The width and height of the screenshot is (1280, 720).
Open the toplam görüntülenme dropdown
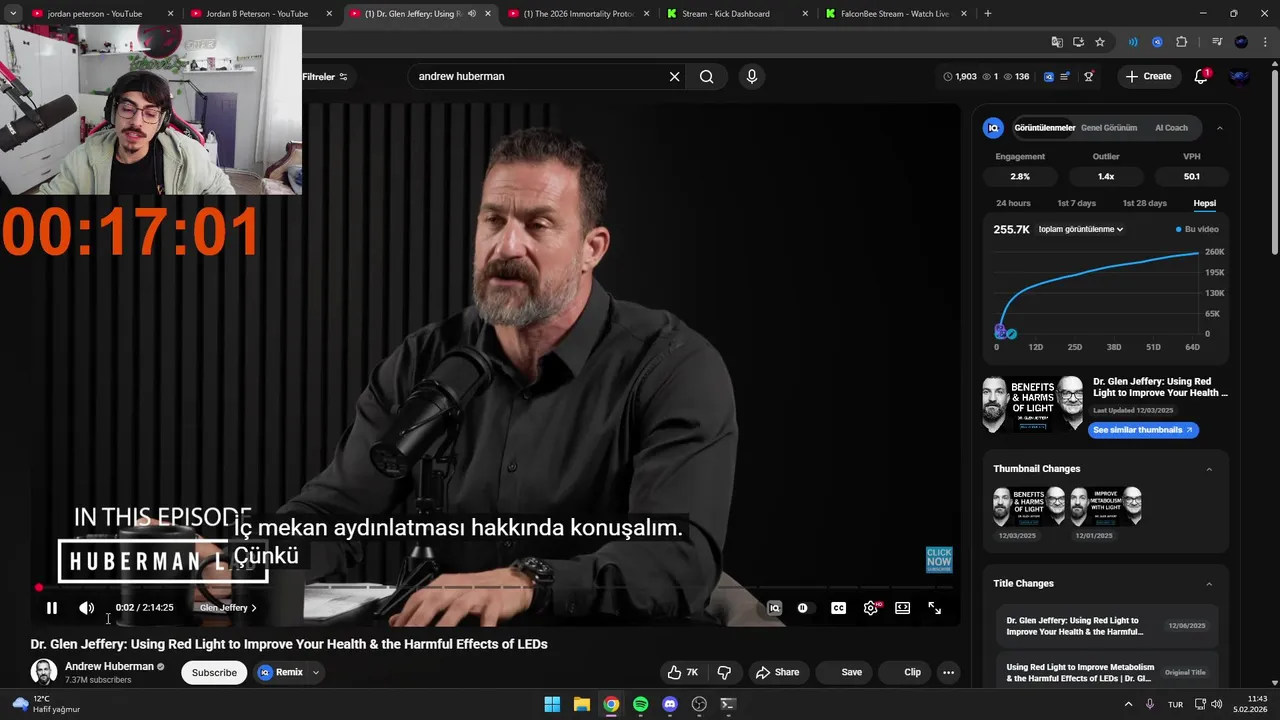tap(1081, 229)
